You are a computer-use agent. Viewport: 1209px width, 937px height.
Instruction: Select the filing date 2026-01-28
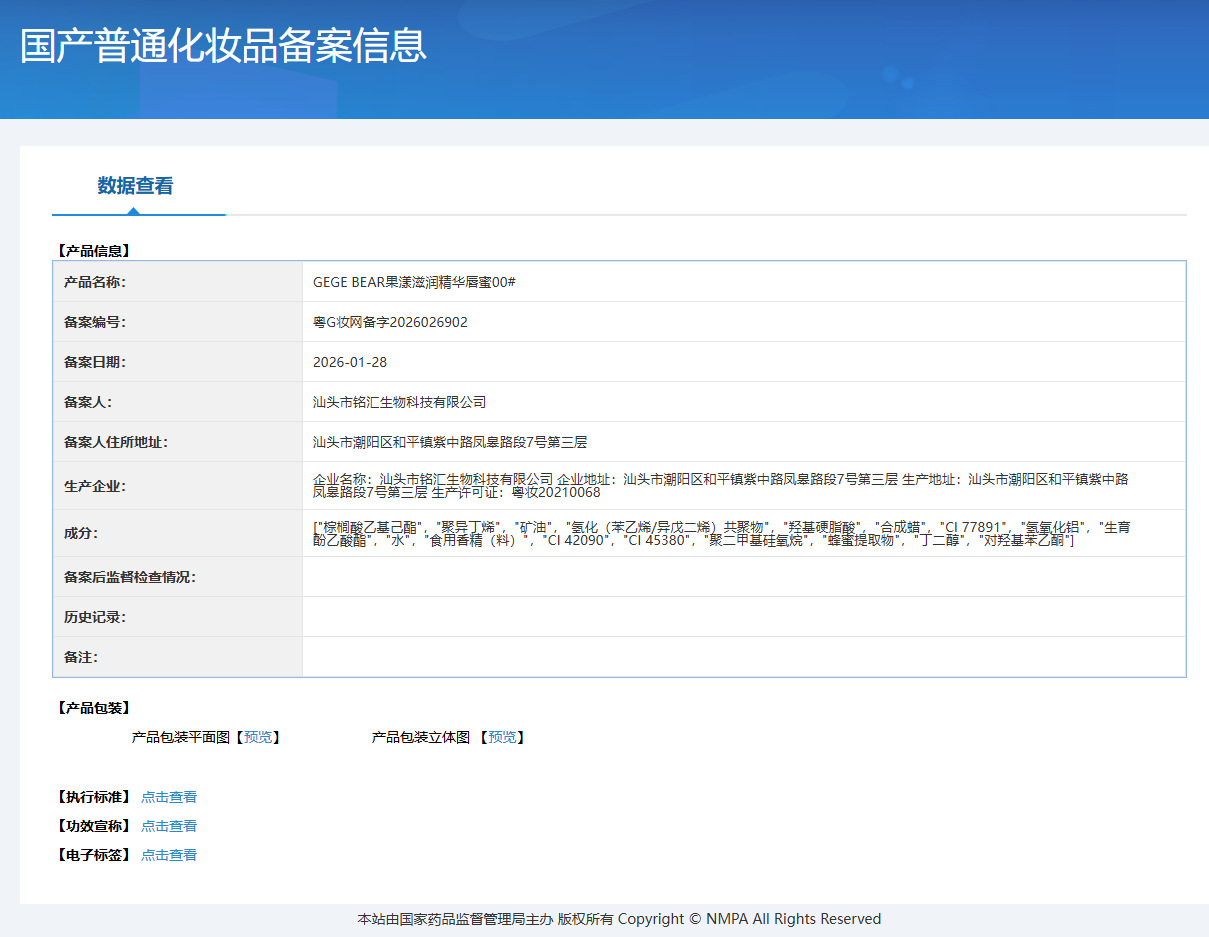[350, 362]
